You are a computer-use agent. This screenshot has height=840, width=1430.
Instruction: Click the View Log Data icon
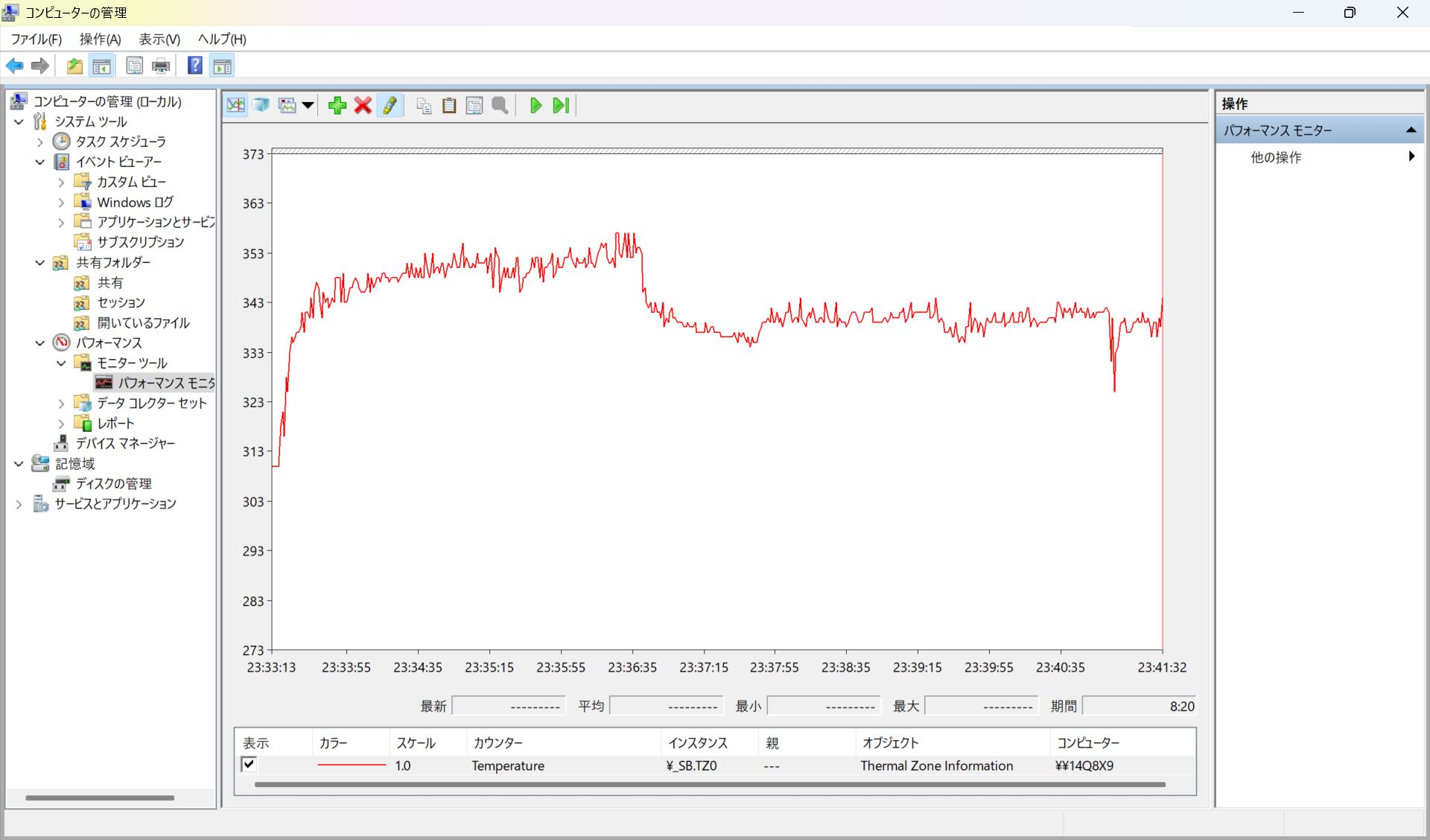[x=261, y=106]
